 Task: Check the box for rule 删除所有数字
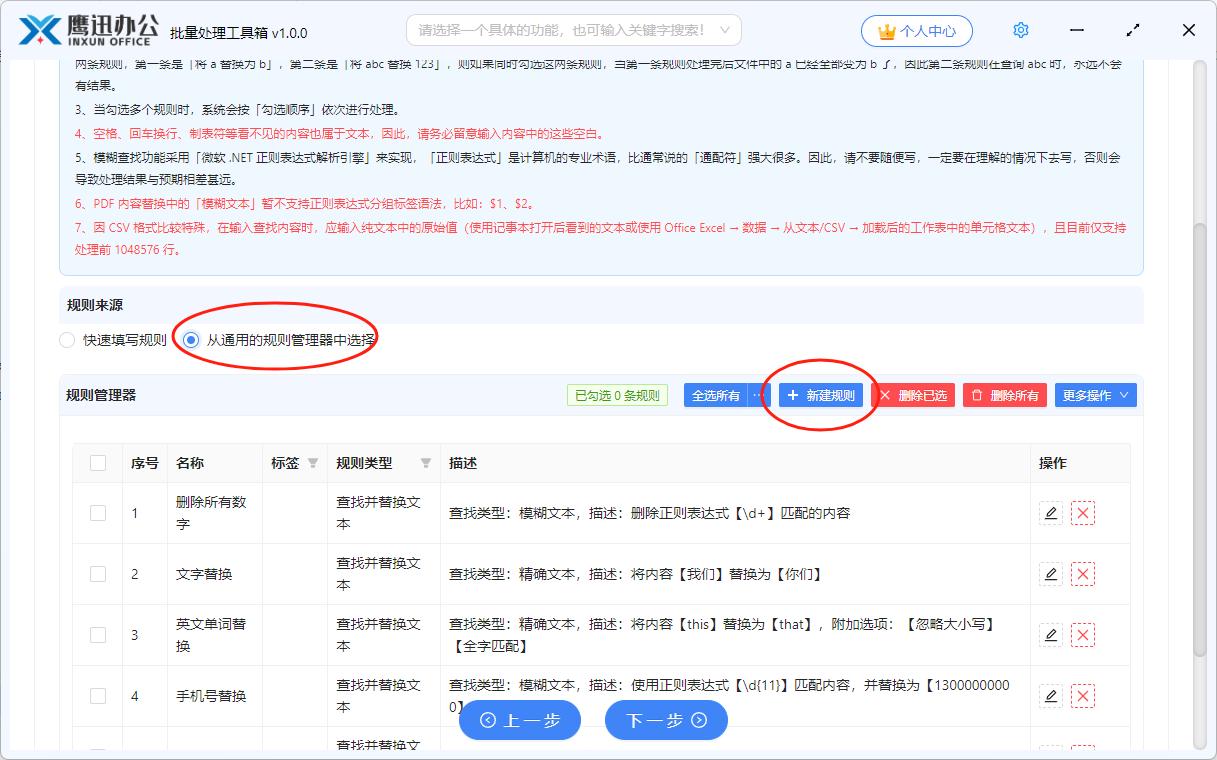point(98,513)
